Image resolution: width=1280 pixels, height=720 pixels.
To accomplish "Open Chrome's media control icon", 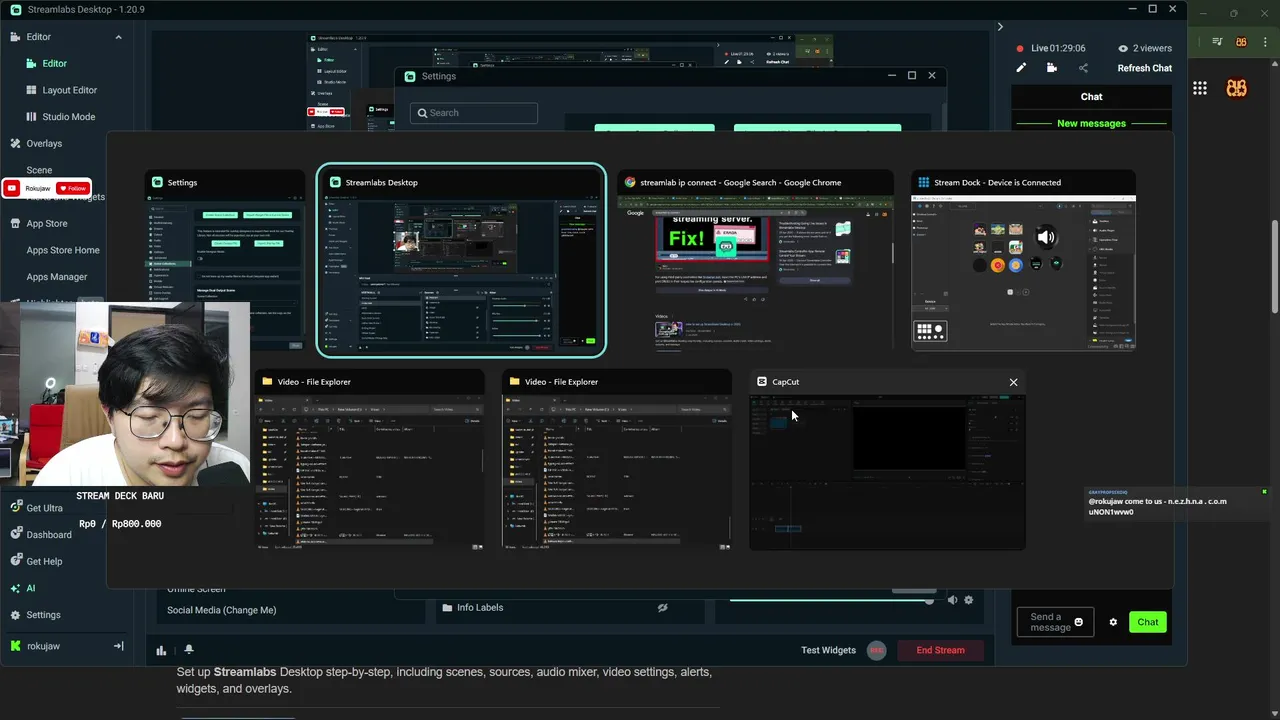I will coord(1217,42).
